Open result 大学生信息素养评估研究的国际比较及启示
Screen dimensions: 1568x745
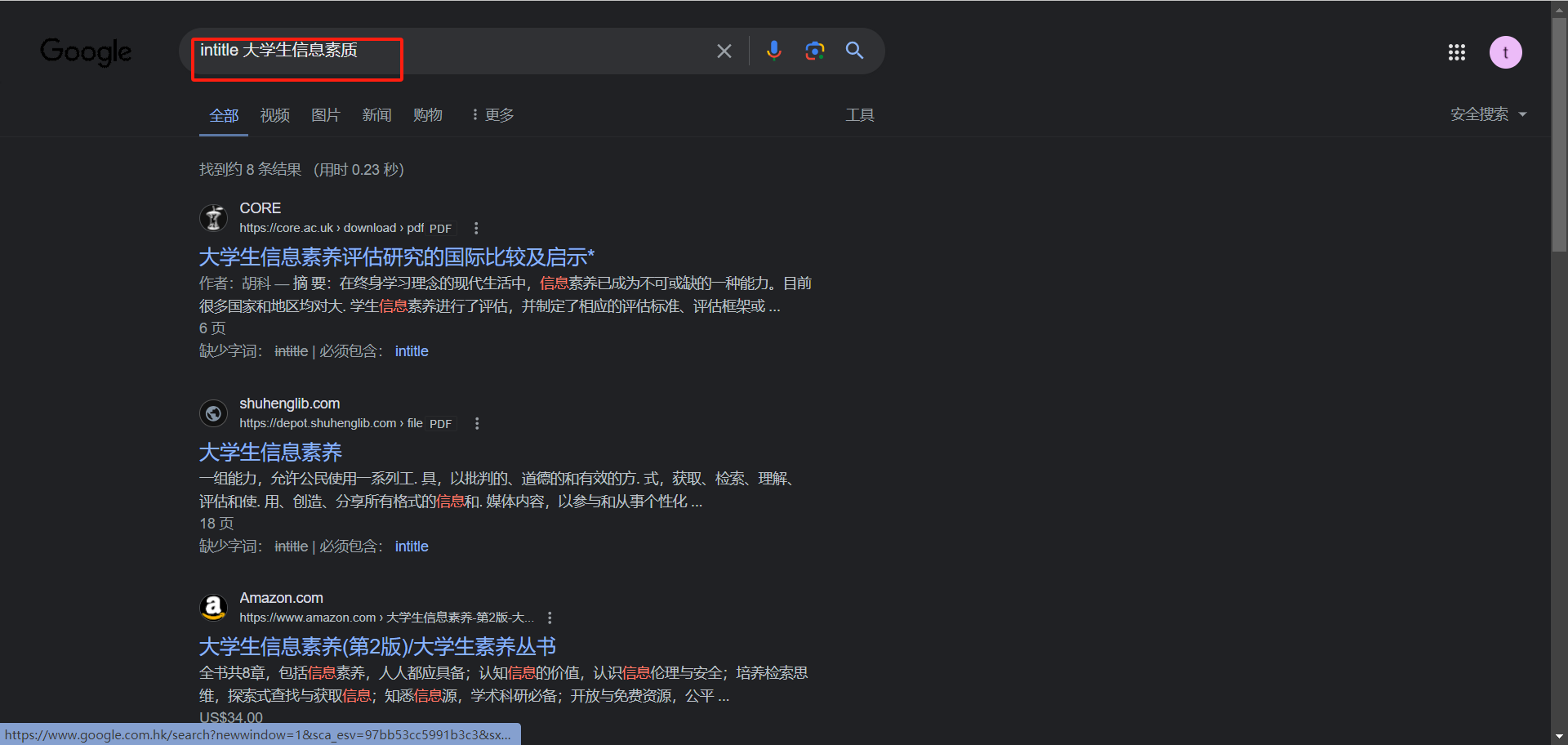pos(397,257)
